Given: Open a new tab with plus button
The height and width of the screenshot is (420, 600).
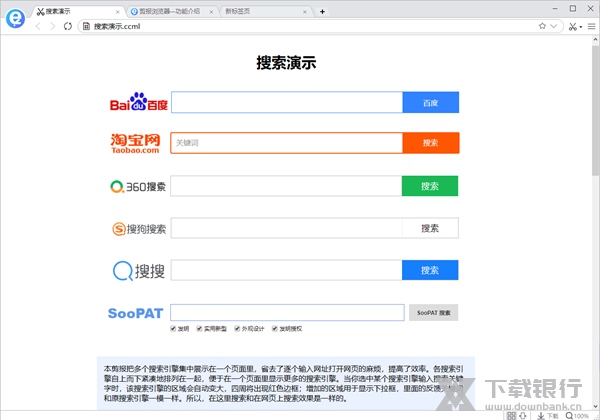Looking at the screenshot, I should click(322, 11).
